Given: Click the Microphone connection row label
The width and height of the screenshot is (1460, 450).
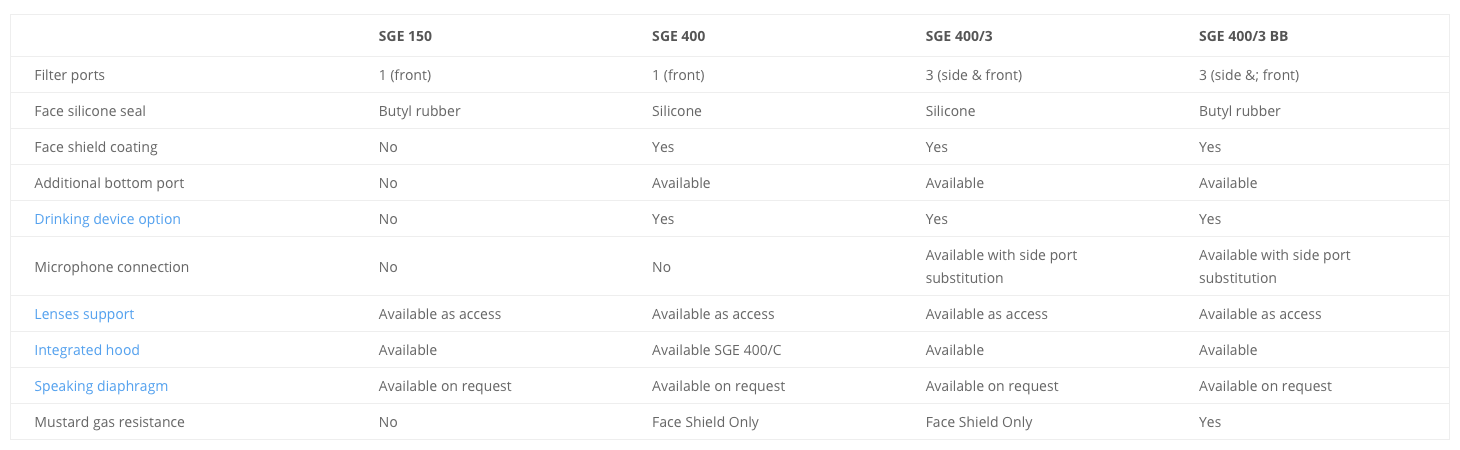Looking at the screenshot, I should pyautogui.click(x=111, y=267).
